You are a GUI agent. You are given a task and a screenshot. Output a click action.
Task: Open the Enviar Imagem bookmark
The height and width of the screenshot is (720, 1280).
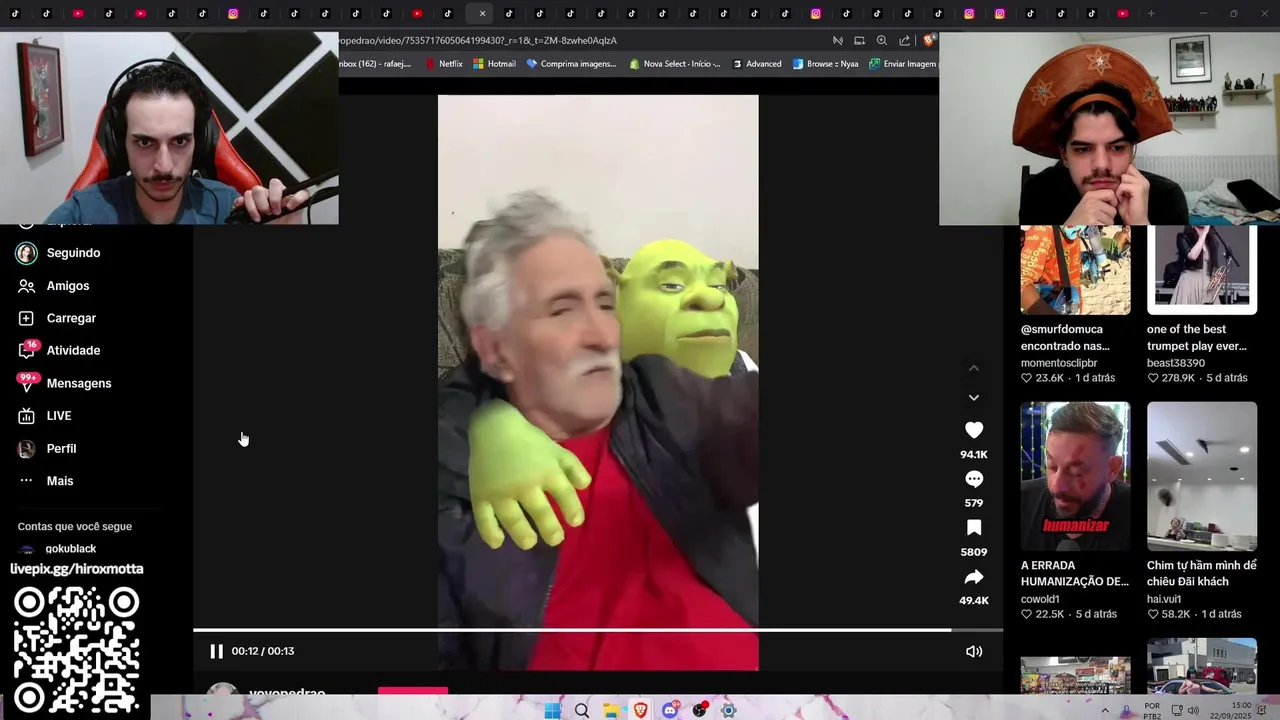pos(903,64)
